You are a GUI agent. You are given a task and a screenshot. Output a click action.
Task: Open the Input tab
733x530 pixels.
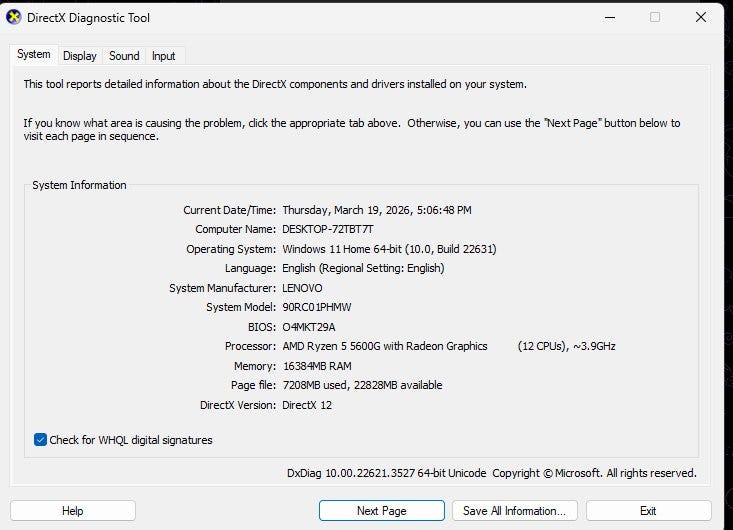pos(164,56)
